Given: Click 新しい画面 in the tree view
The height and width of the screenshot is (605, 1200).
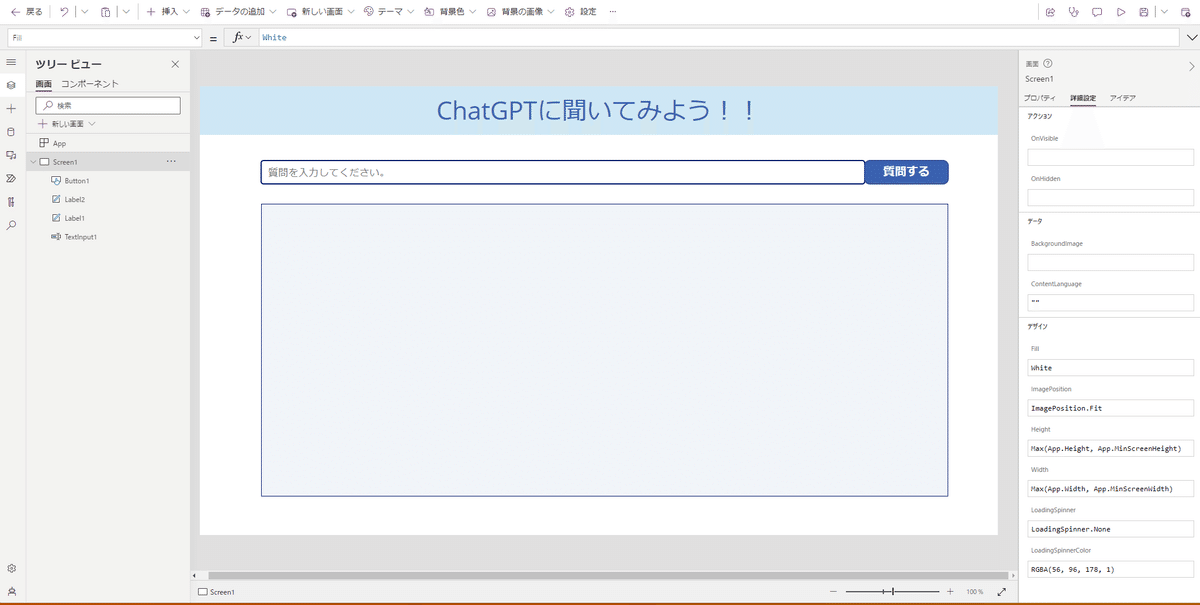Looking at the screenshot, I should [x=67, y=124].
